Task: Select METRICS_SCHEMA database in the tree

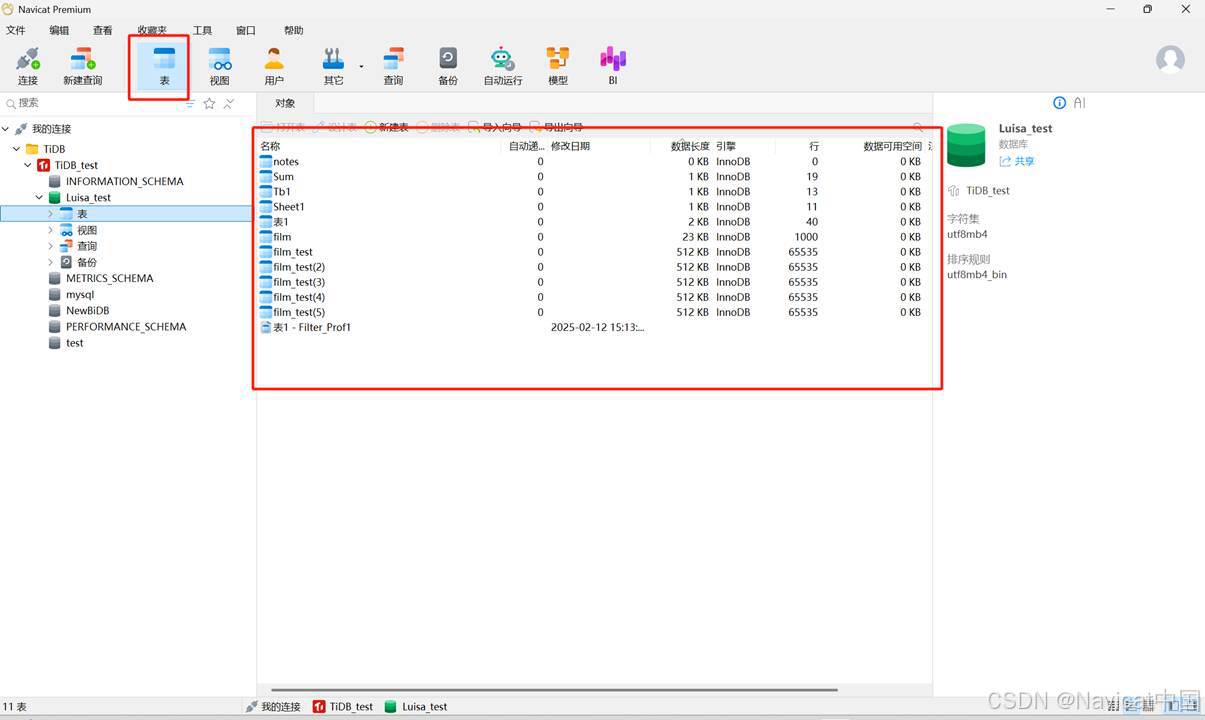Action: [x=109, y=279]
